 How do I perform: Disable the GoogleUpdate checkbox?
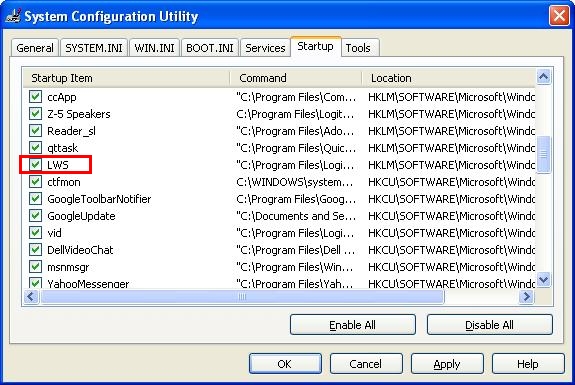pos(35,216)
